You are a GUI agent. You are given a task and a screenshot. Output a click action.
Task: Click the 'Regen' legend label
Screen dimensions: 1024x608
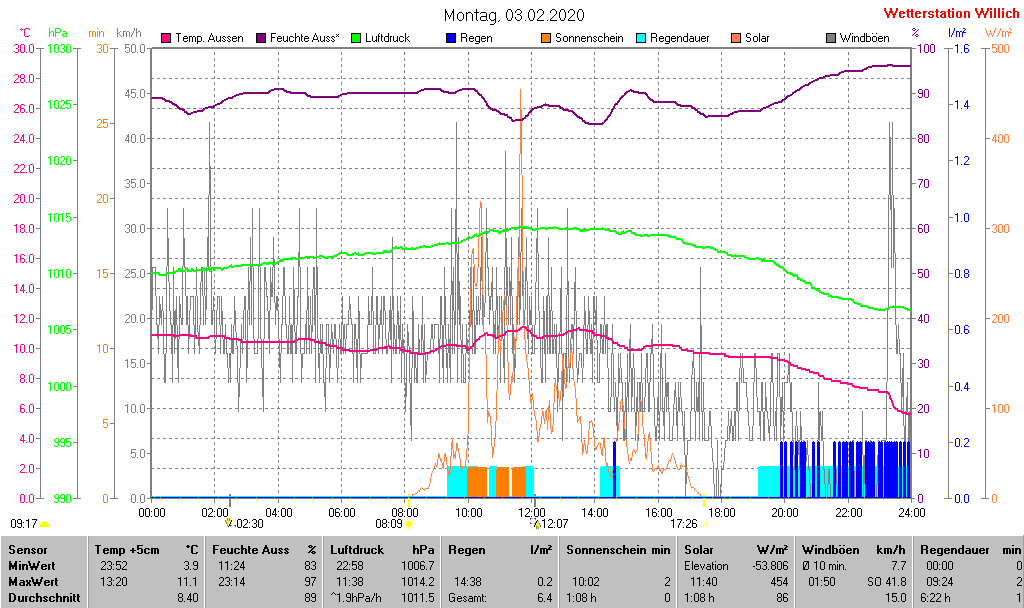[x=476, y=38]
